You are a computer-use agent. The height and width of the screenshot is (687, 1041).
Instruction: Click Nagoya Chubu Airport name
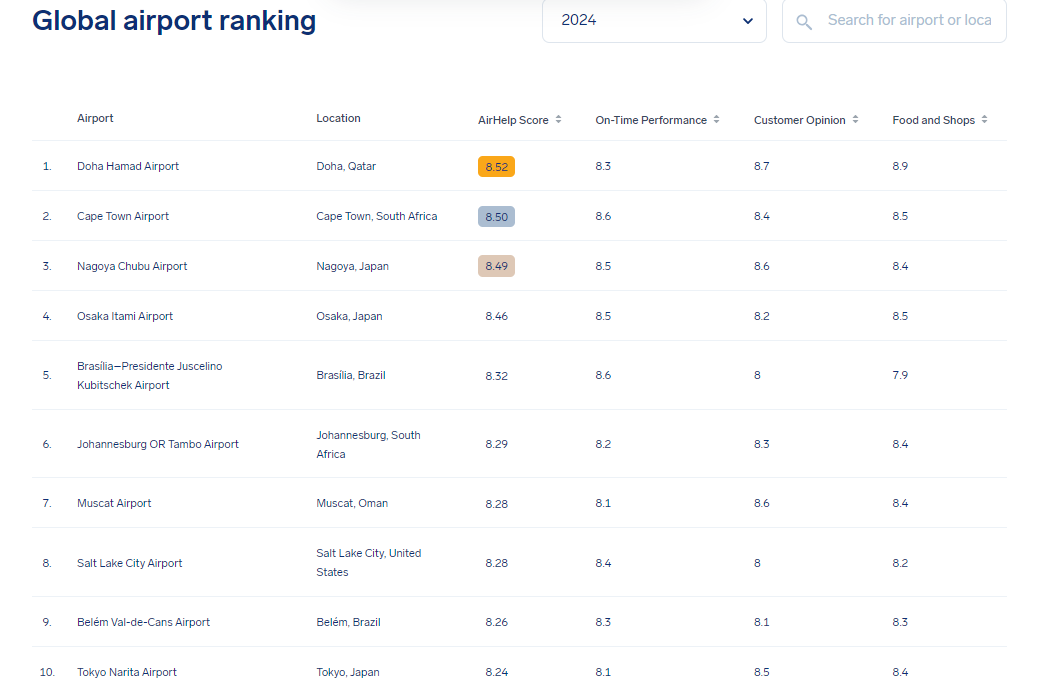pyautogui.click(x=132, y=266)
